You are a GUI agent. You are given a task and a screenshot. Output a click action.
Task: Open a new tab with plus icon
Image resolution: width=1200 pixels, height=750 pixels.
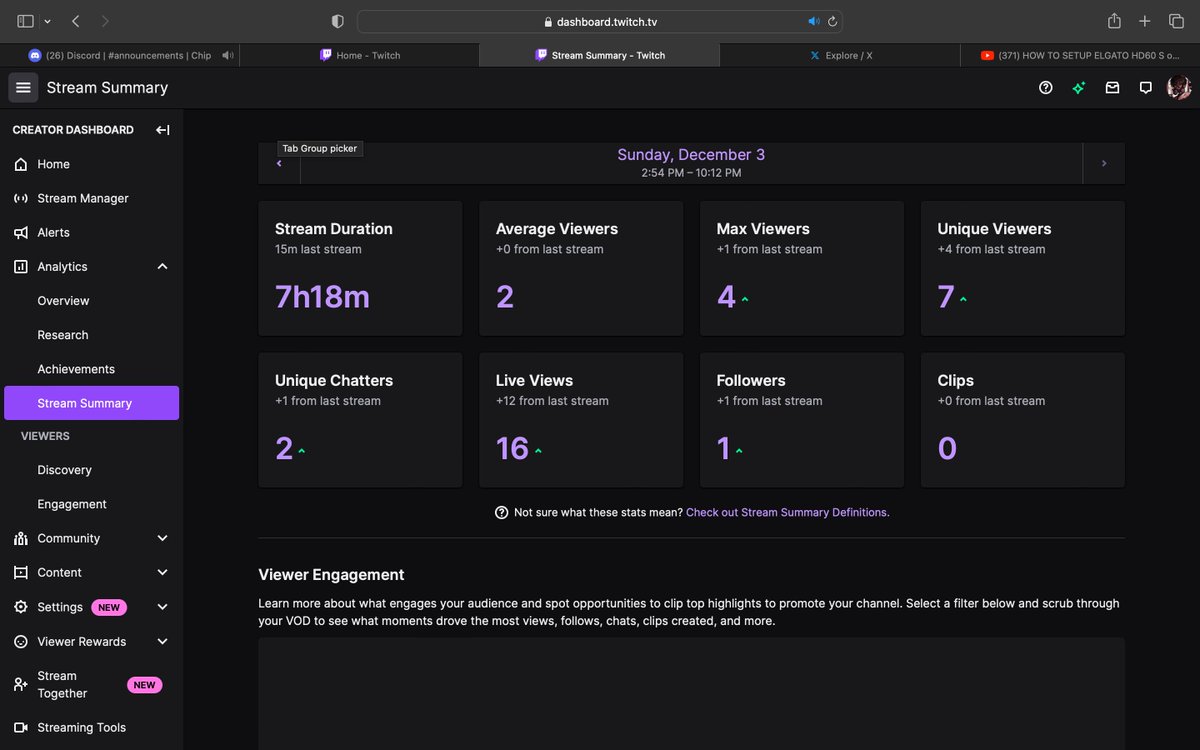1145,21
